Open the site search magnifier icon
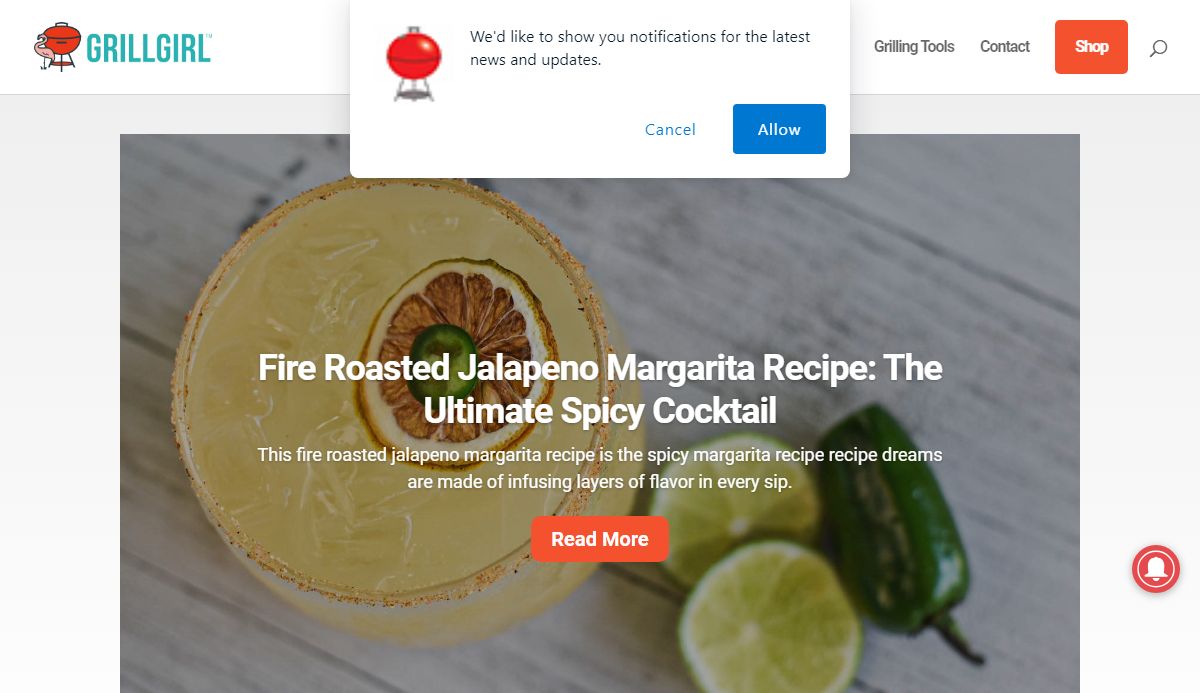 point(1158,47)
